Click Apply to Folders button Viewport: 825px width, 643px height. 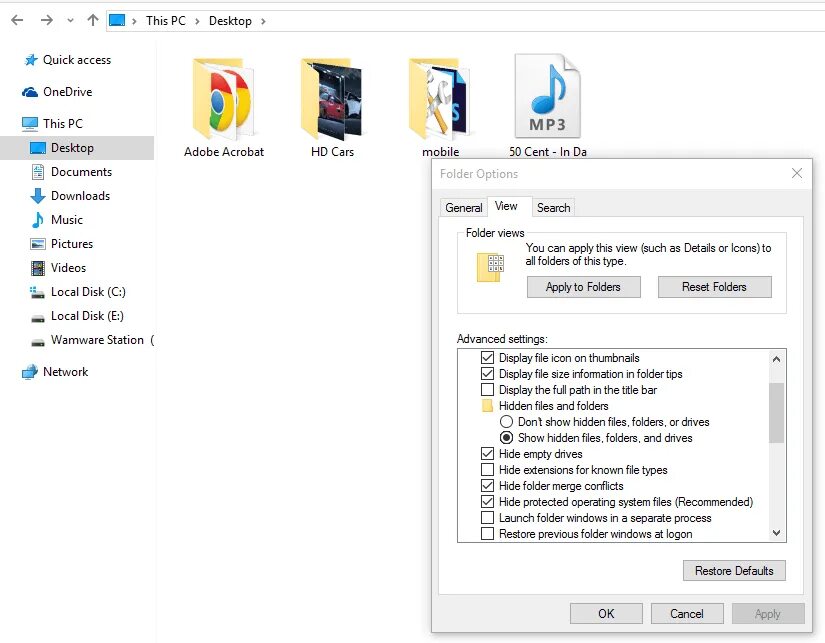583,287
